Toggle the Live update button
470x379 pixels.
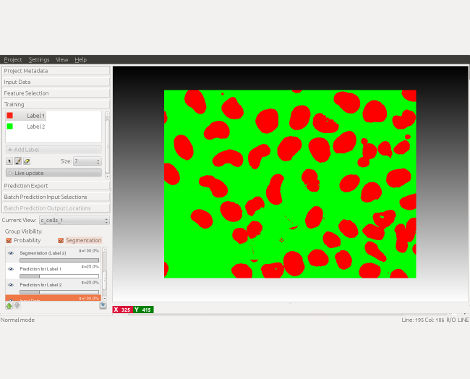[x=54, y=173]
